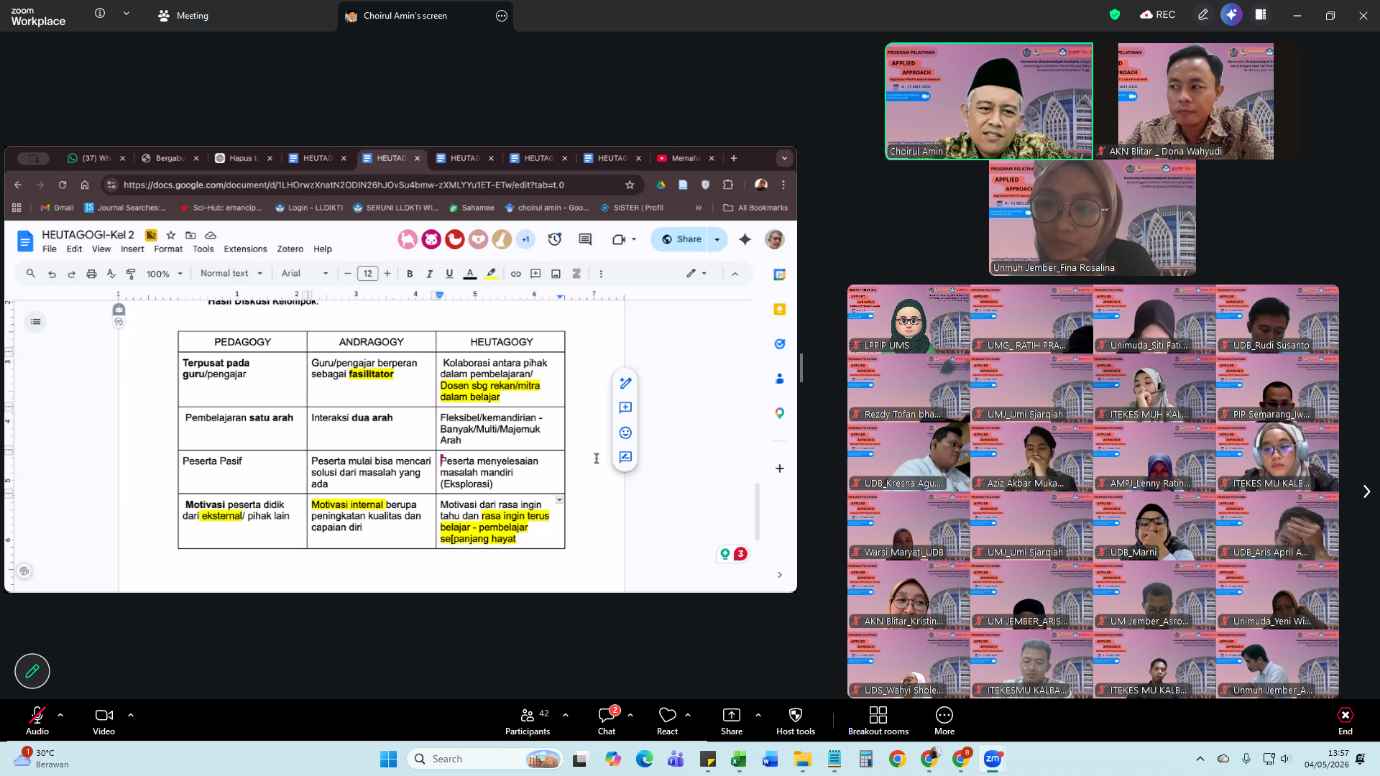1380x776 pixels.
Task: Click the font size 12 input box
Action: (367, 274)
